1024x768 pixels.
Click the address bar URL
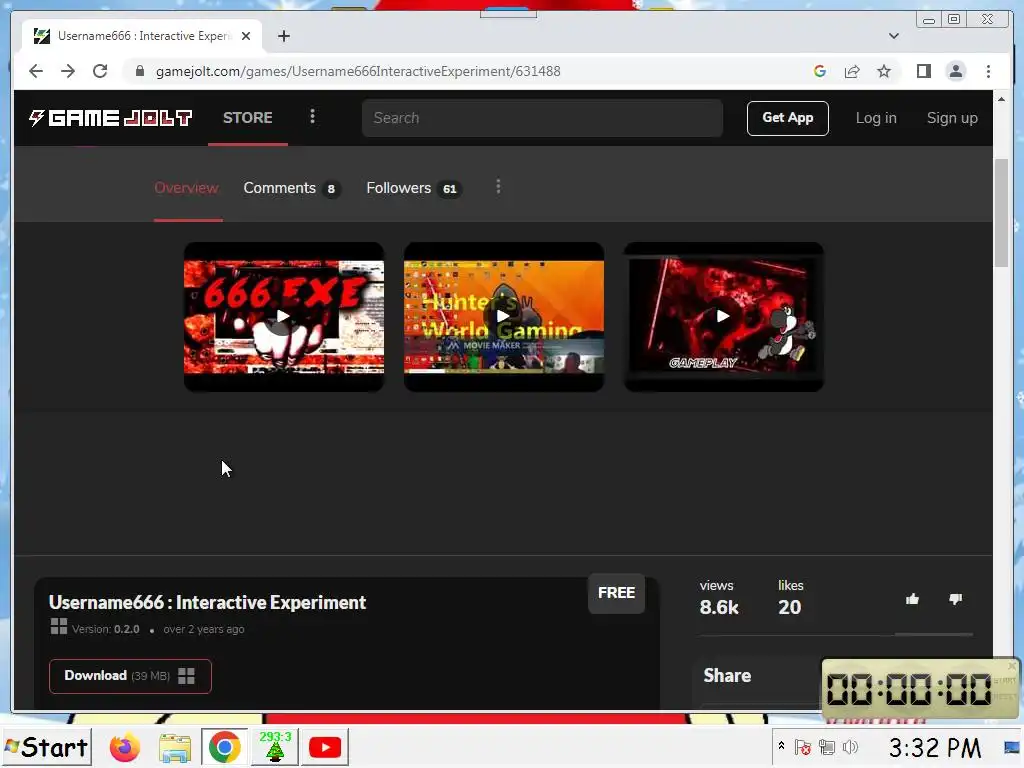(358, 71)
